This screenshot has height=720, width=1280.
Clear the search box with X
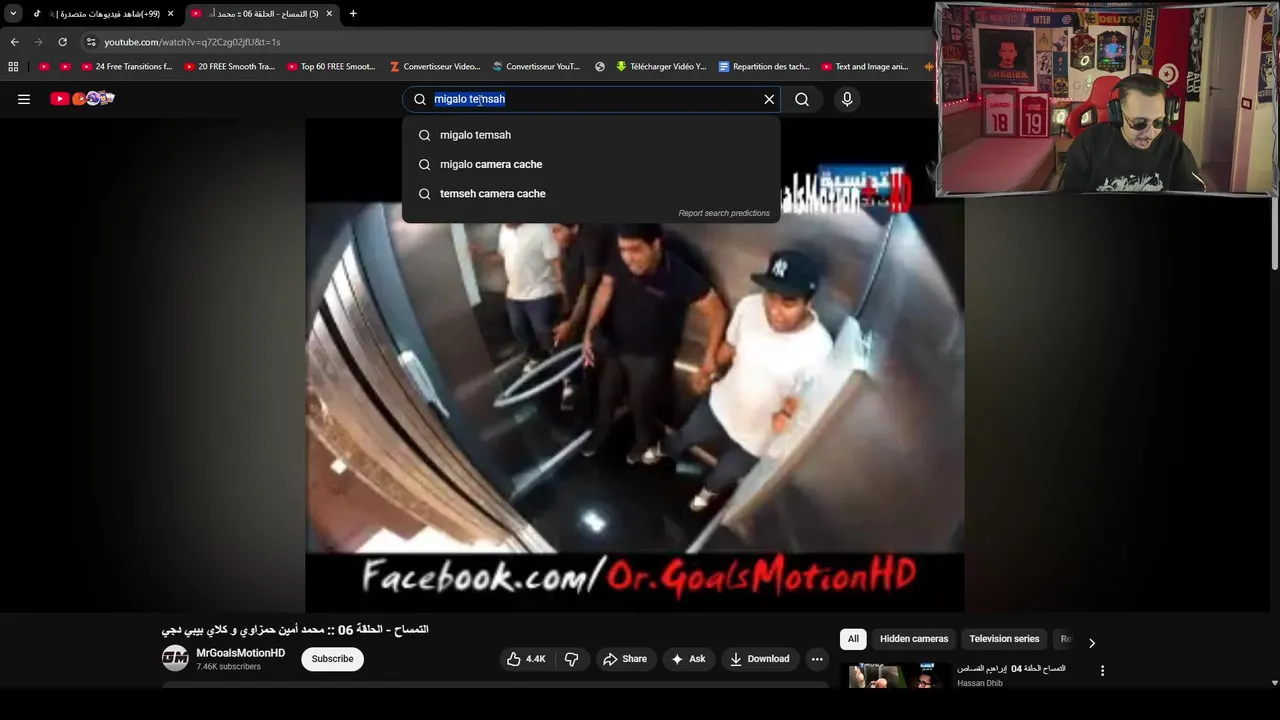(769, 99)
